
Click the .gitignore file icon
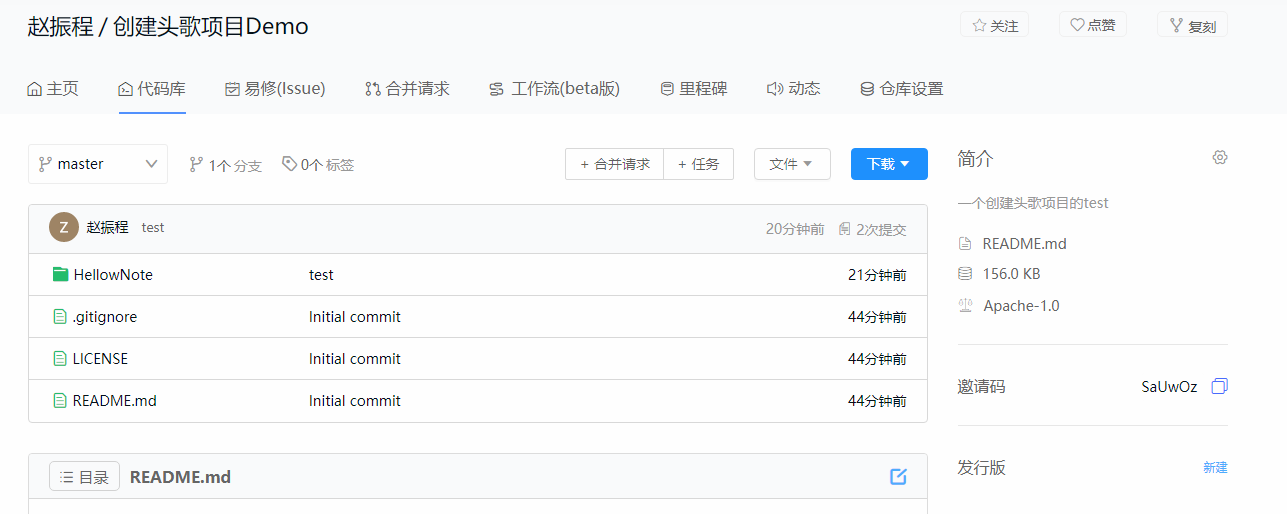pos(60,316)
